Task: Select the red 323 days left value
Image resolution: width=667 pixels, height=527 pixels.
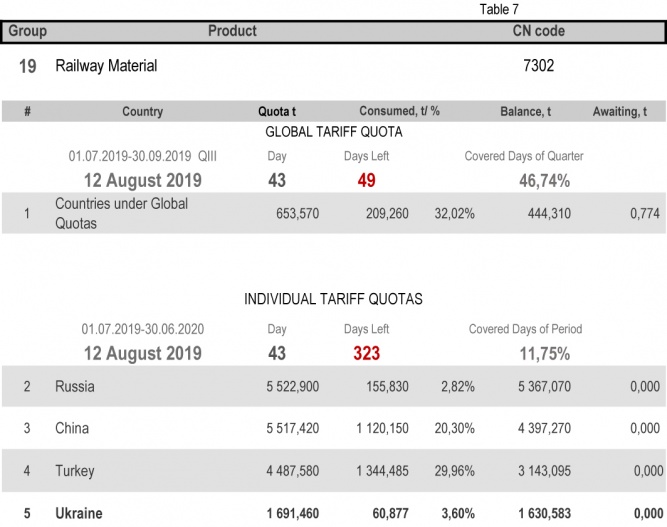Action: (x=366, y=353)
